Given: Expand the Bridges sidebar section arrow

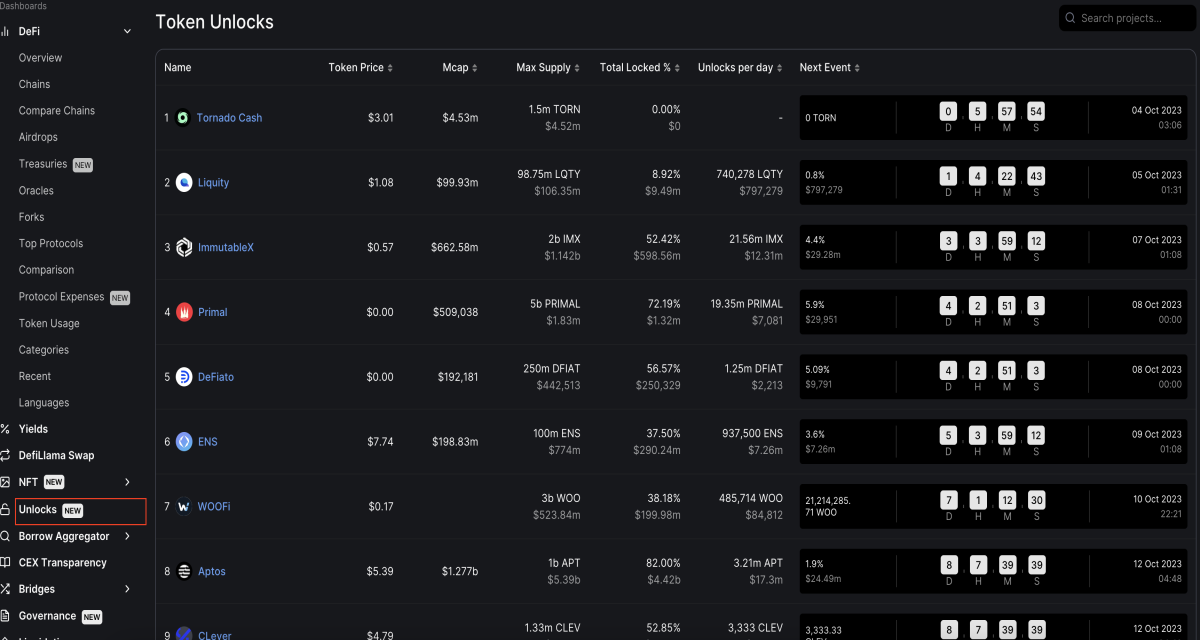Looking at the screenshot, I should pyautogui.click(x=127, y=589).
